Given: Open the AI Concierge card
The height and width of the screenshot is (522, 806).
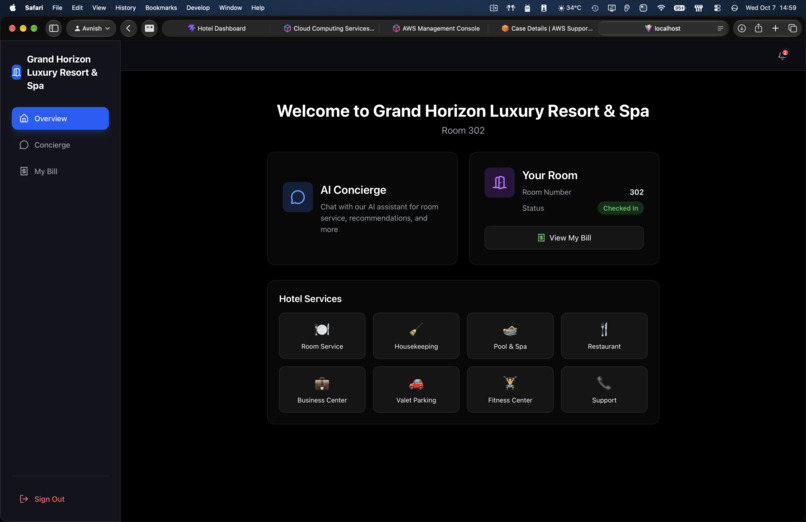Looking at the screenshot, I should point(362,208).
